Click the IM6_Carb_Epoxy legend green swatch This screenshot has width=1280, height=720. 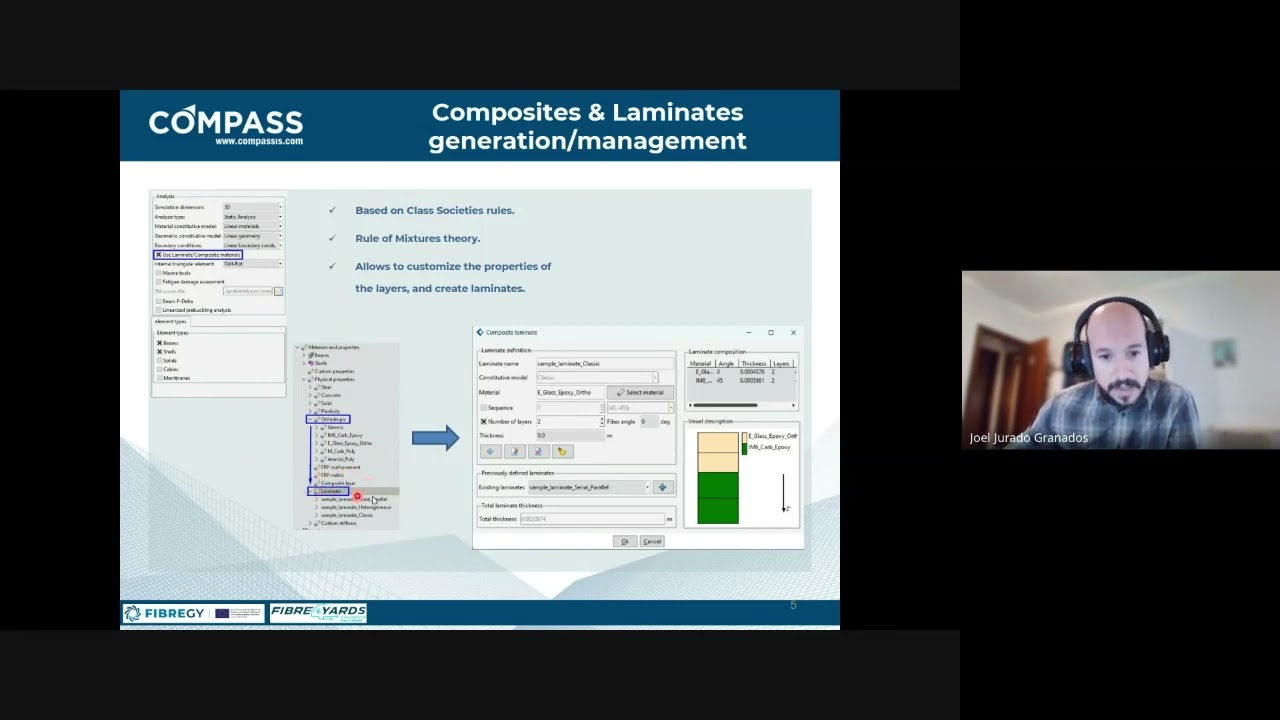pos(744,448)
